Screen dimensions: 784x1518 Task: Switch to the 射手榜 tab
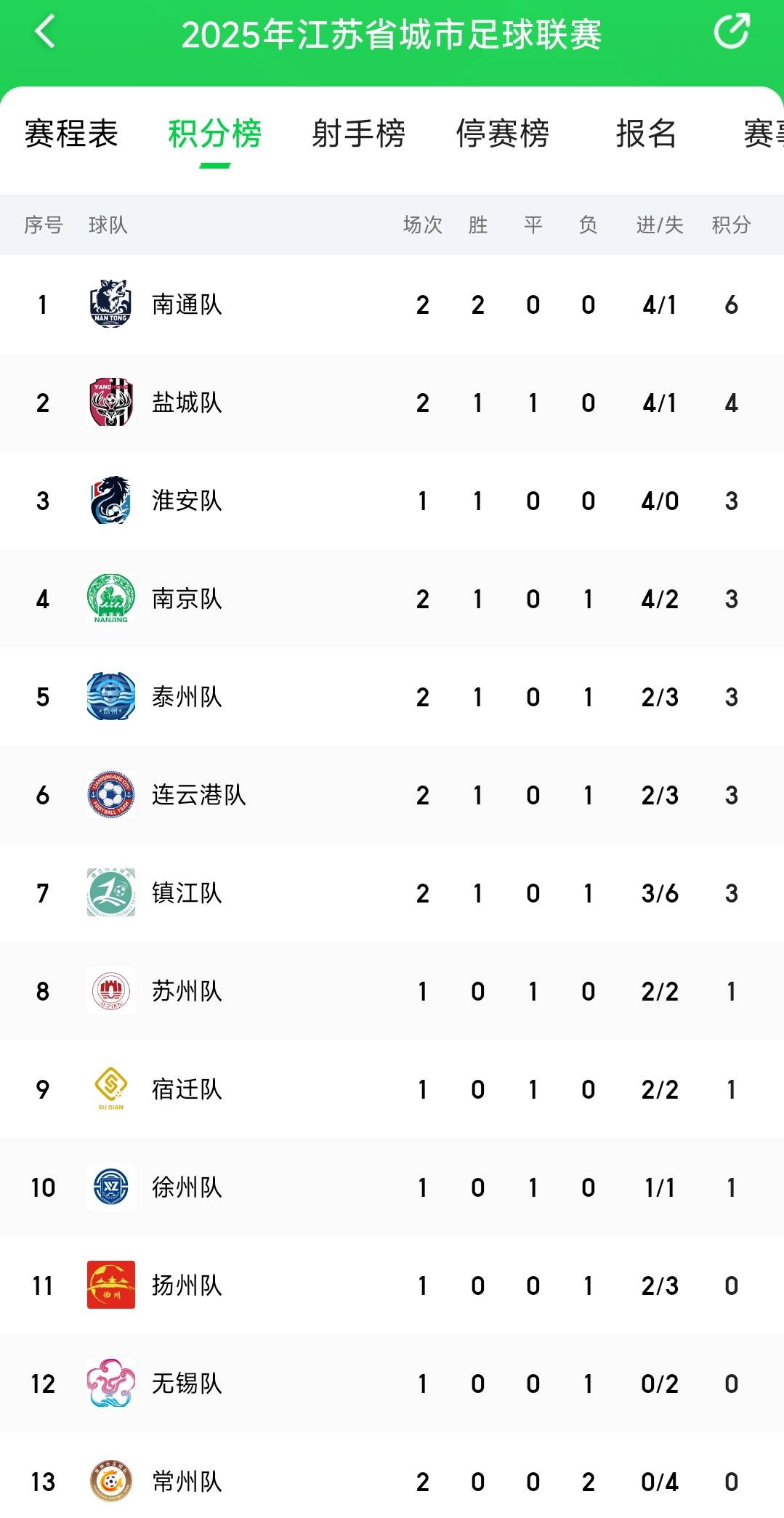[x=358, y=135]
